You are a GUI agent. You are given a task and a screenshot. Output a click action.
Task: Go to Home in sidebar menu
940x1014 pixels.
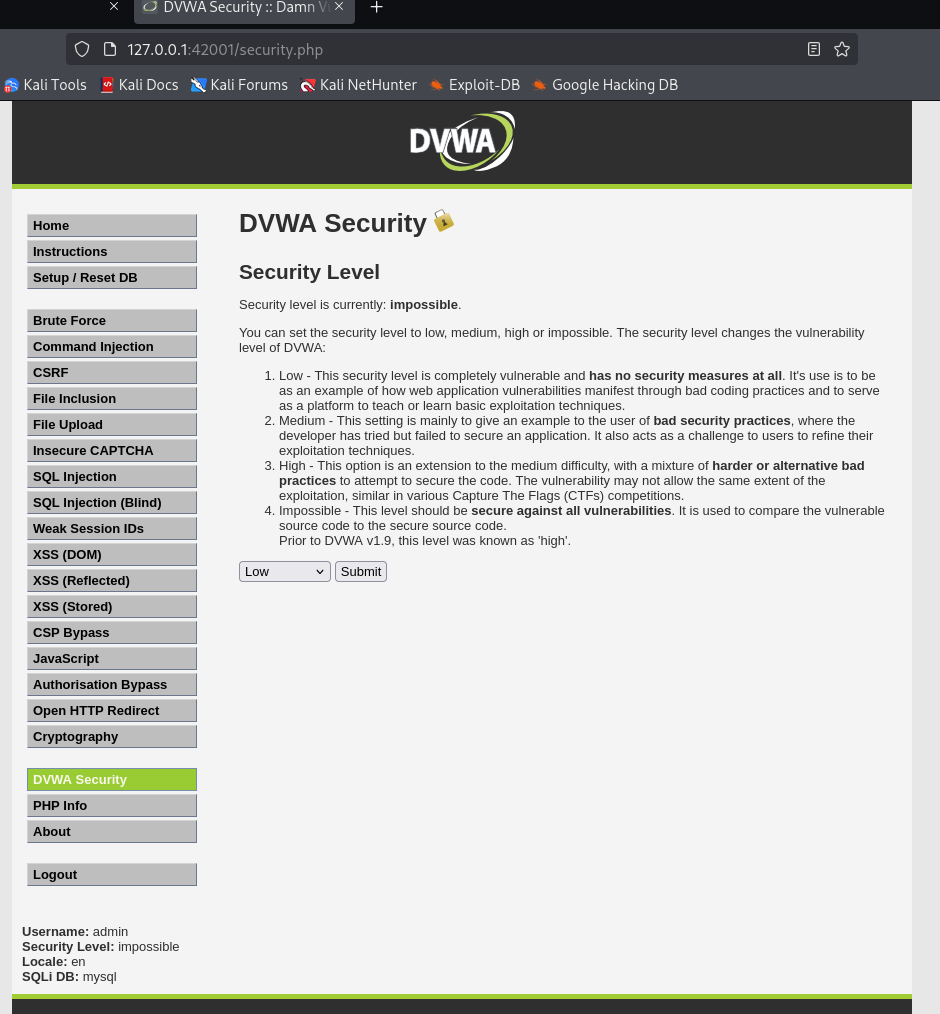112,226
